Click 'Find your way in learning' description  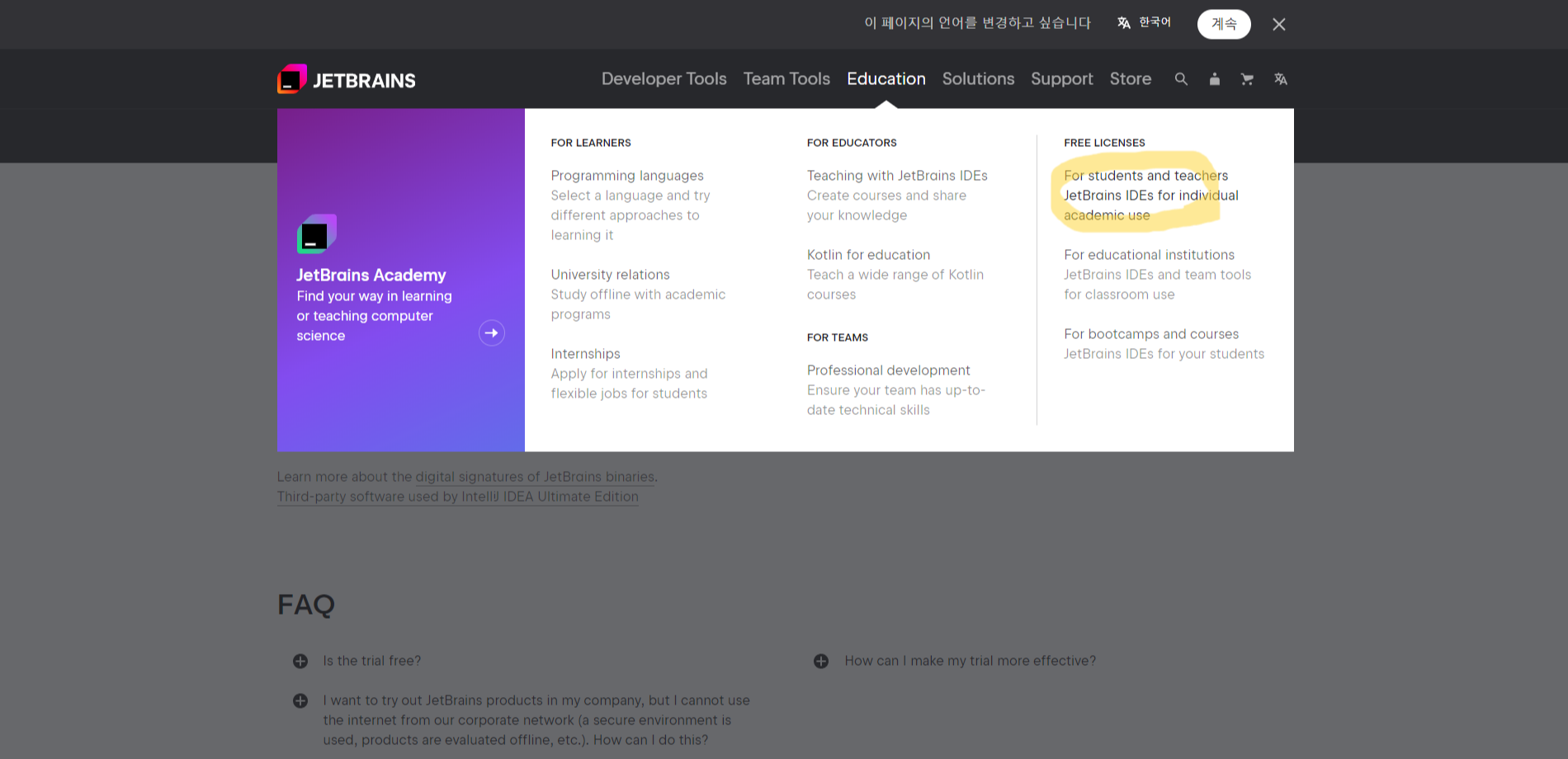[x=375, y=316]
